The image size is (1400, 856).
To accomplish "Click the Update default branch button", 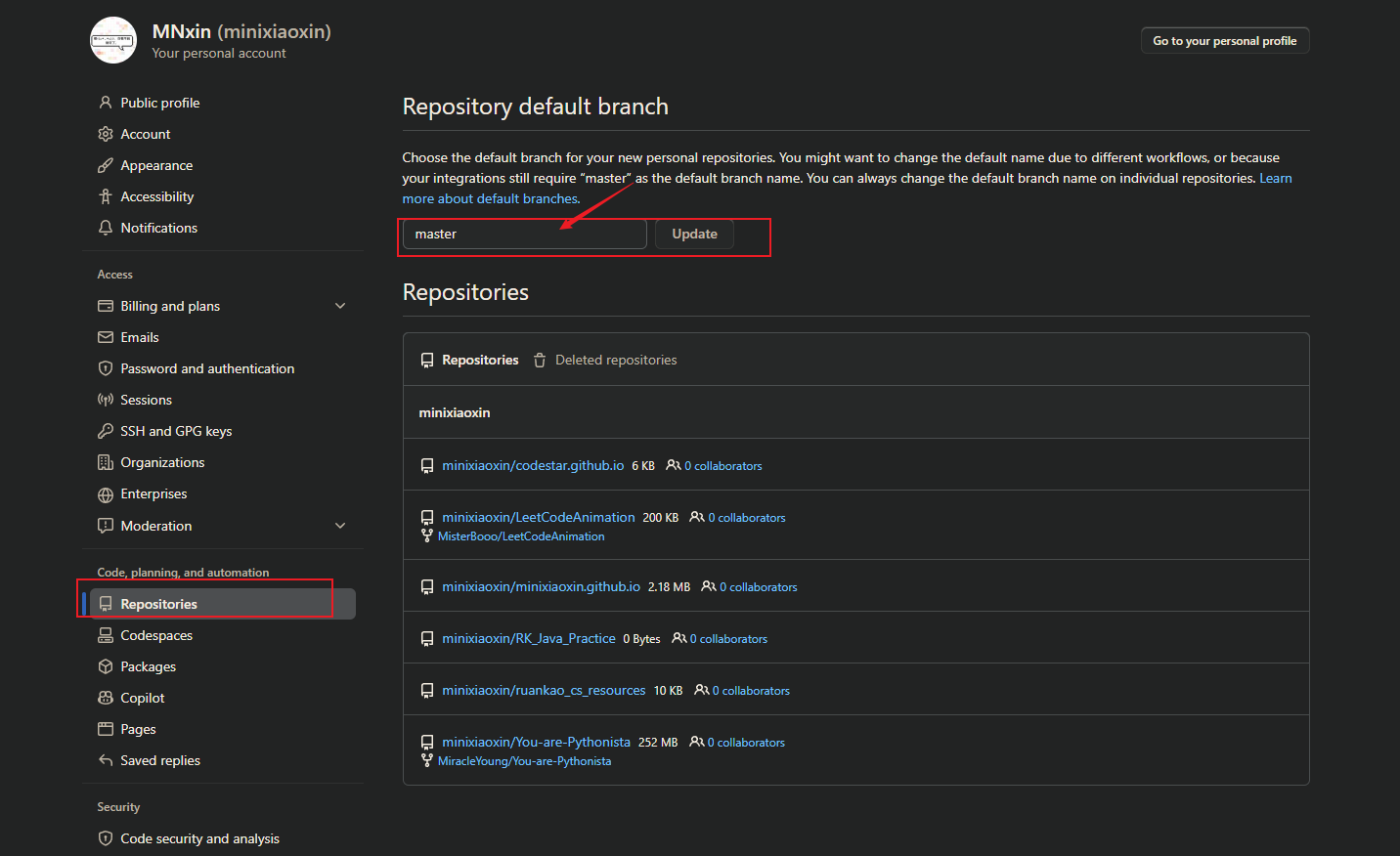I will 694,235.
